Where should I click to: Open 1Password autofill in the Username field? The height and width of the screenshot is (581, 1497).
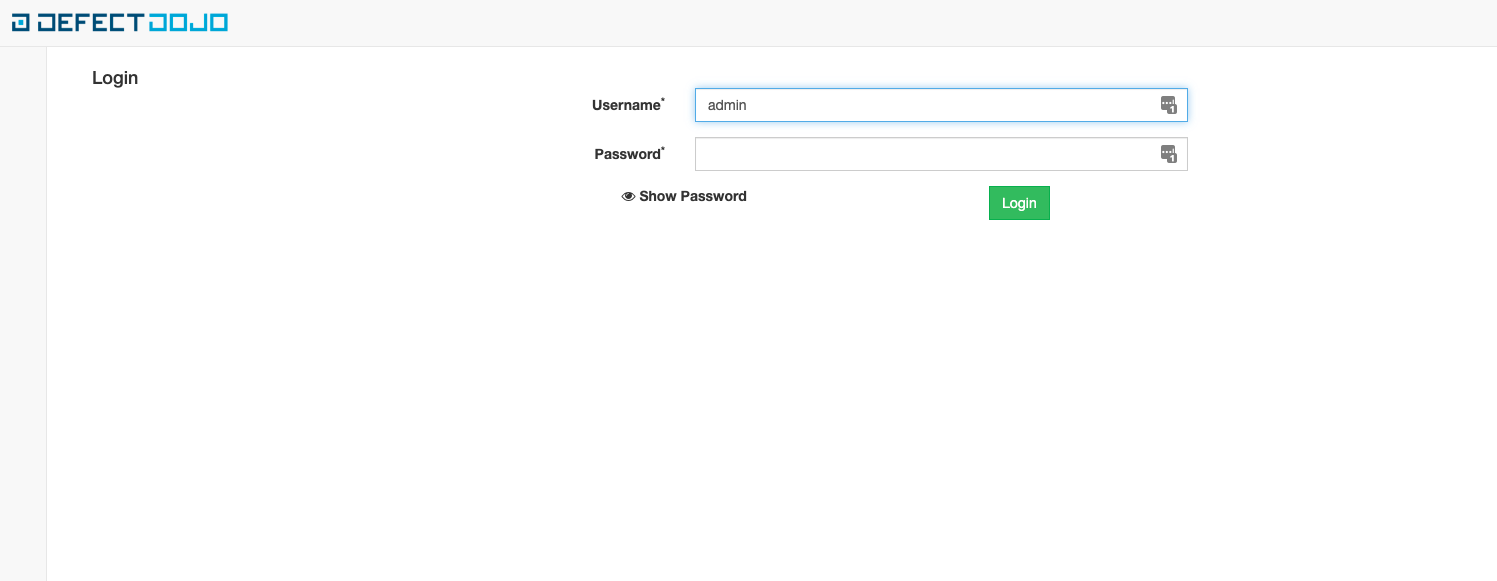(x=1168, y=105)
